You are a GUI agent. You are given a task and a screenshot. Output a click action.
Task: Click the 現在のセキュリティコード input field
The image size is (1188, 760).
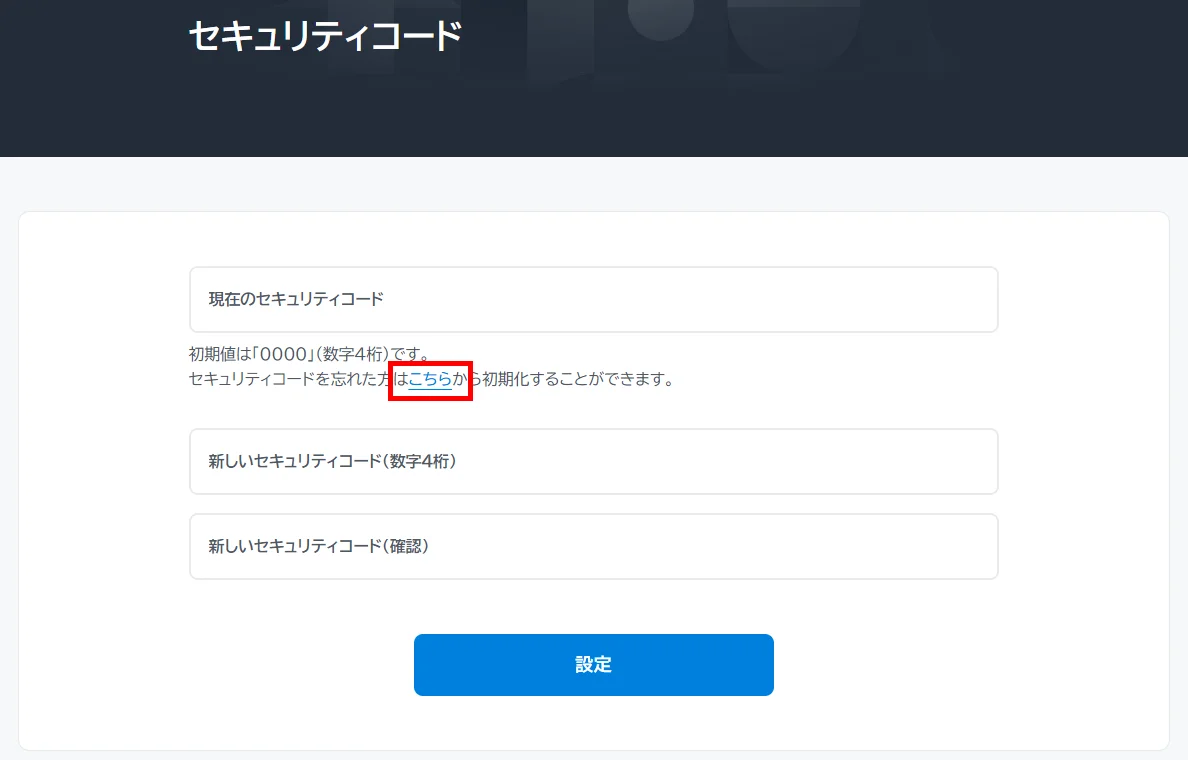(593, 299)
